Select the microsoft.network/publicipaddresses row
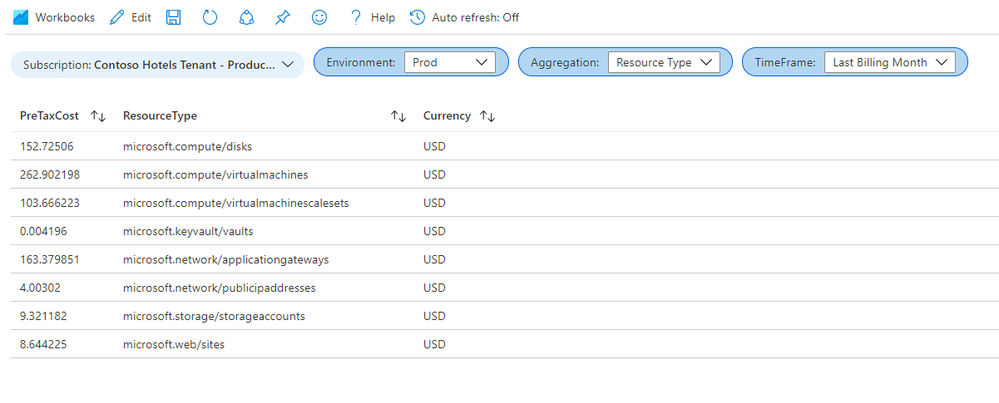Image resolution: width=999 pixels, height=403 pixels. tap(505, 288)
